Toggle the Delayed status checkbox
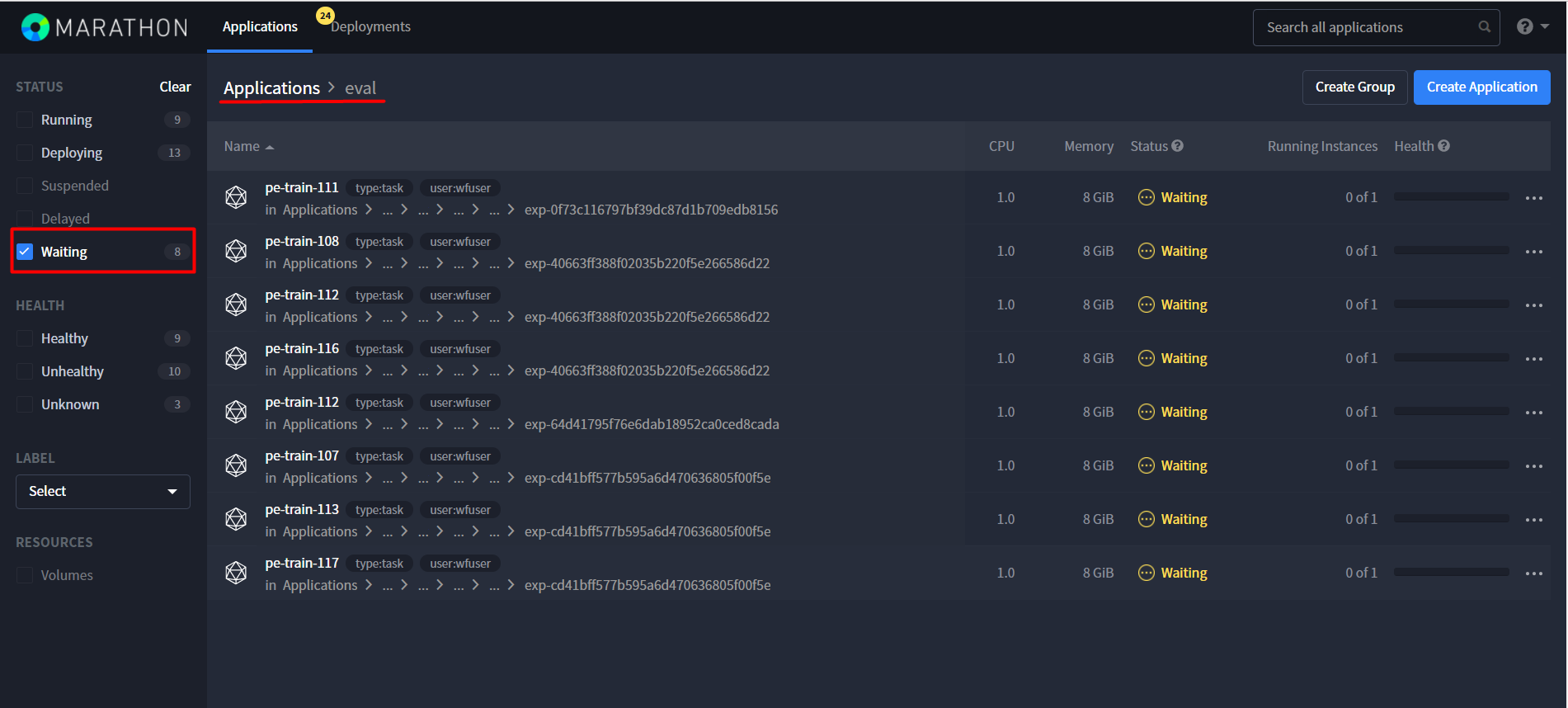1568x708 pixels. point(25,219)
